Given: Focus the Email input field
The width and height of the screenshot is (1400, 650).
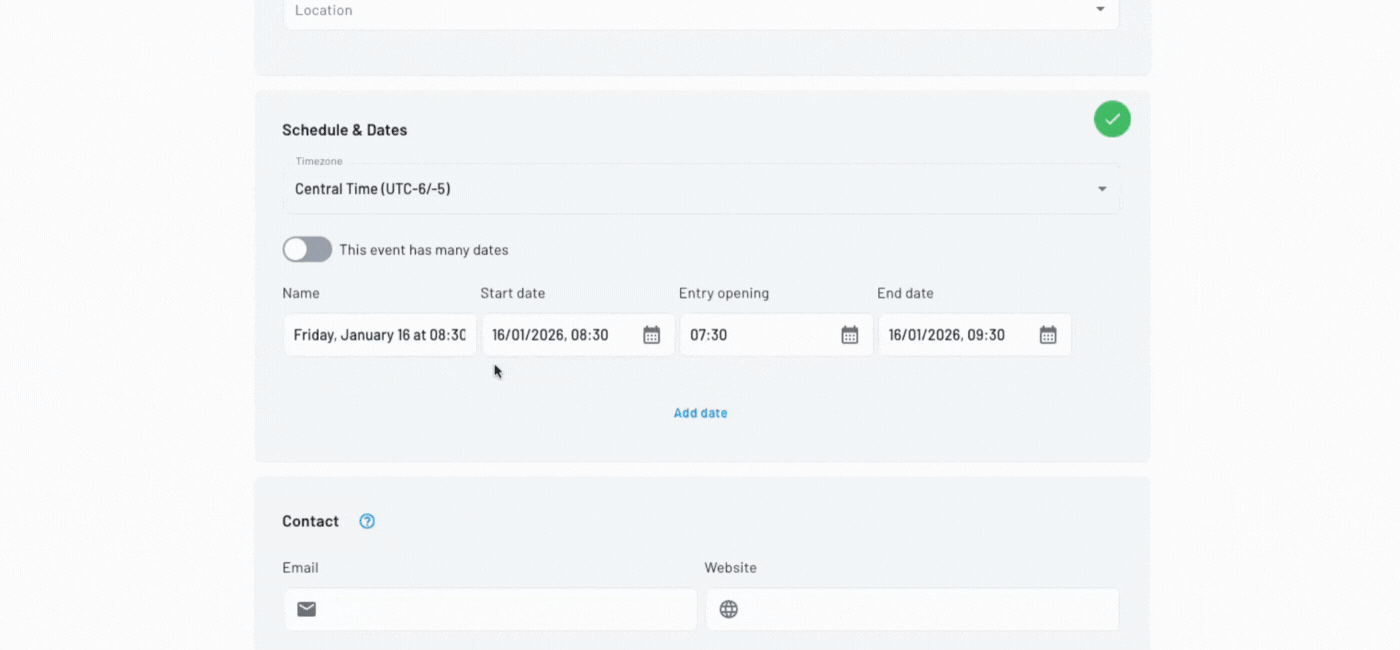Looking at the screenshot, I should click(x=505, y=609).
